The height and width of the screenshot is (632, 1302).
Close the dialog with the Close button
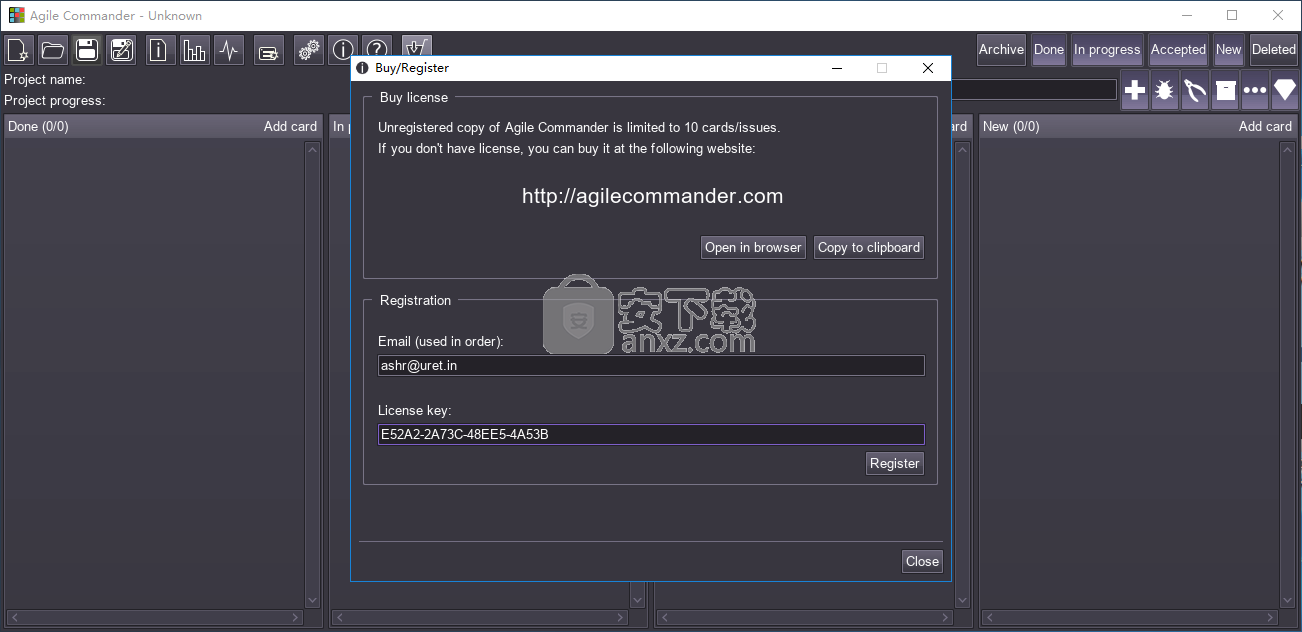pos(922,561)
